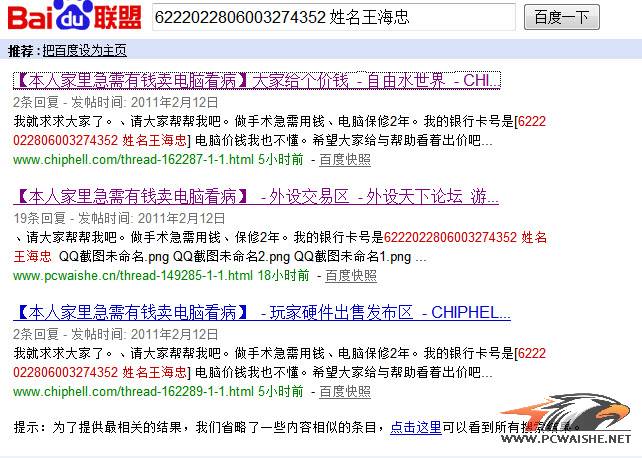Open 百度快照 for chiphell thread-162289
The height and width of the screenshot is (458, 642).
click(345, 392)
